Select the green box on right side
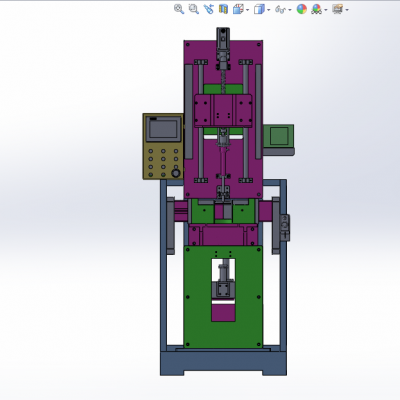400x400 pixels. pyautogui.click(x=279, y=136)
